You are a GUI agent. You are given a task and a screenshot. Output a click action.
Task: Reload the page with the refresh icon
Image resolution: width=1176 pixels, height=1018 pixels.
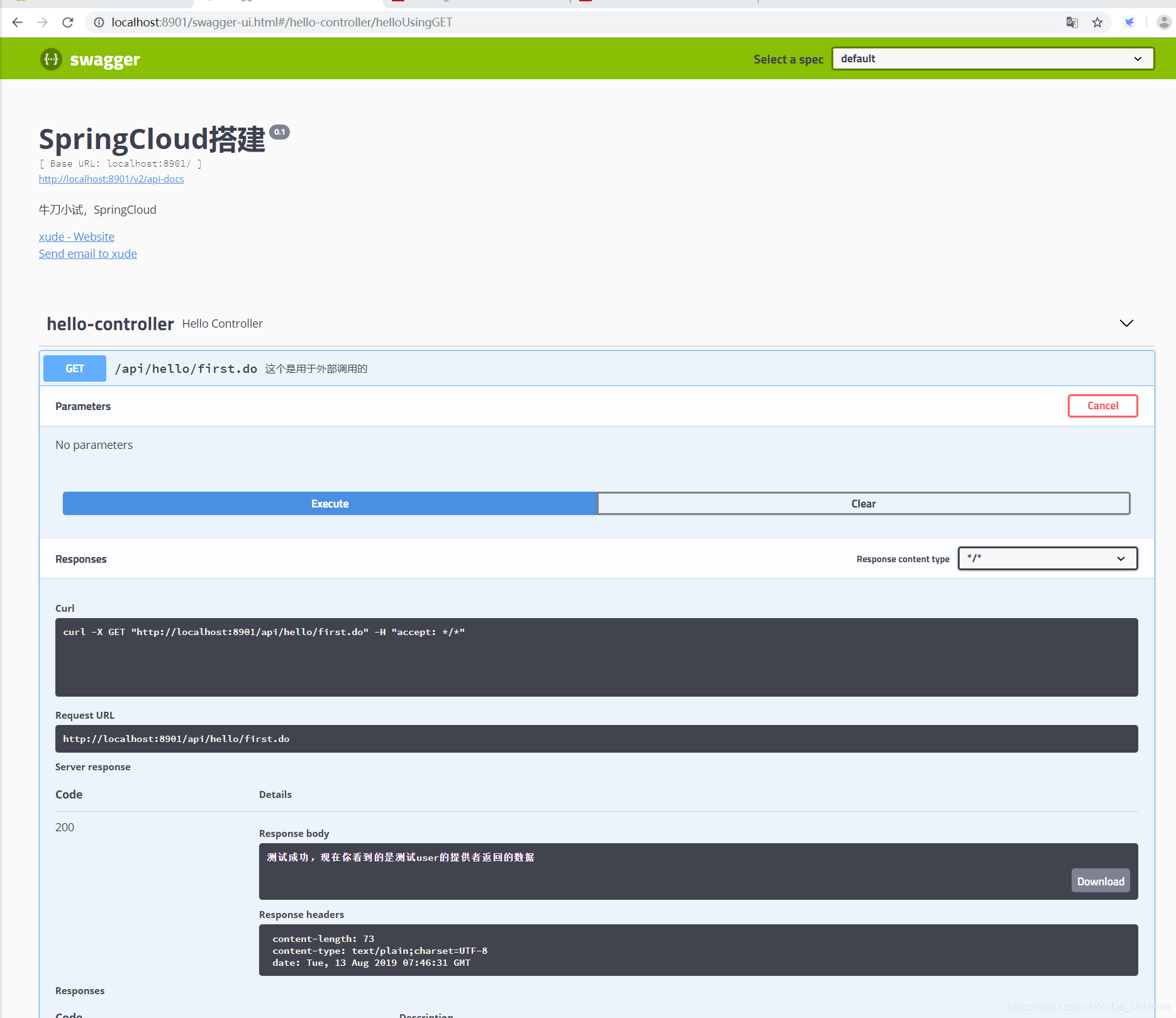(68, 23)
